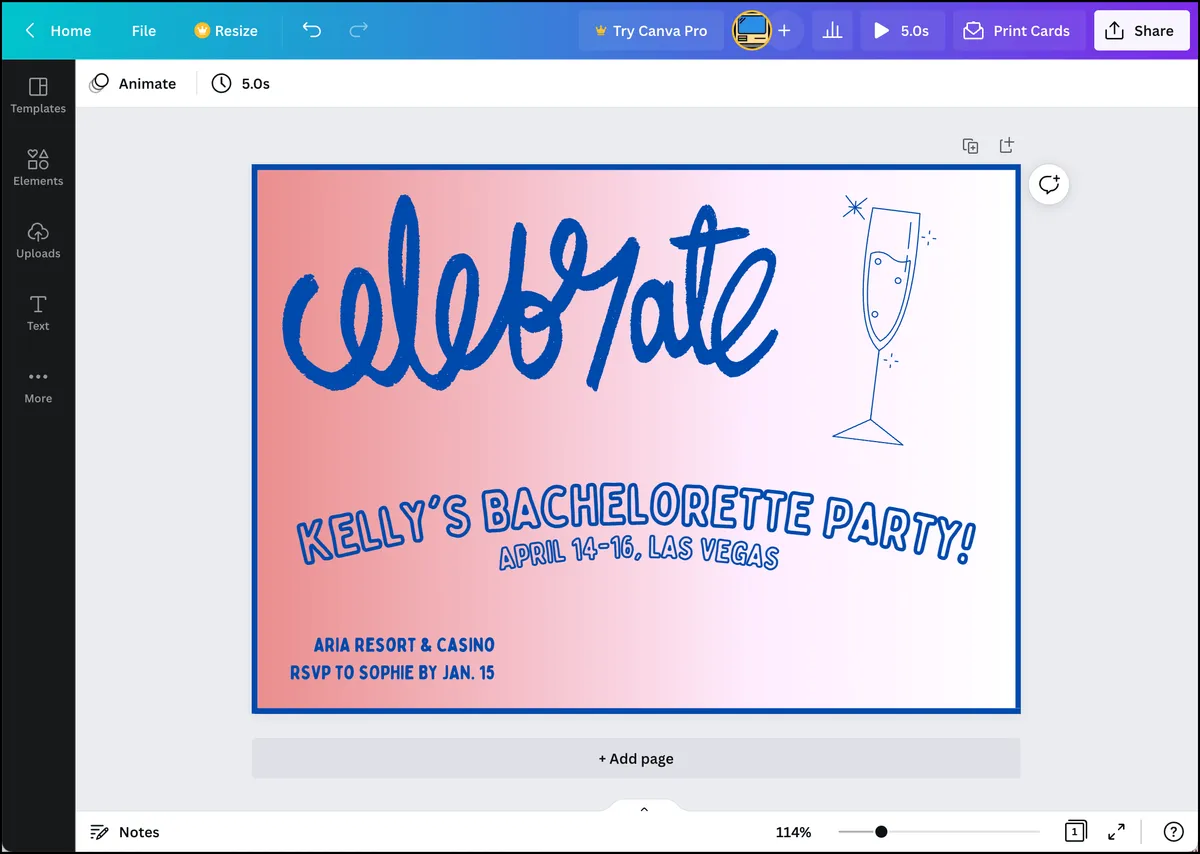Duplicate the page

click(970, 146)
